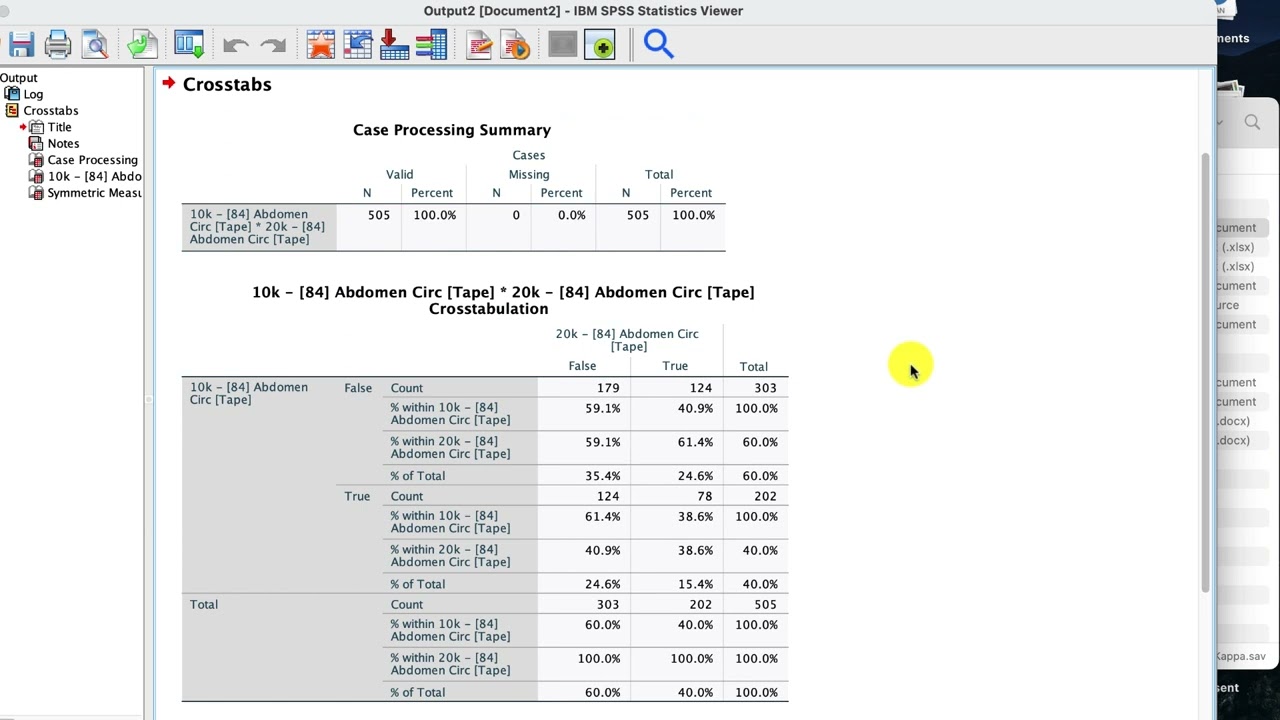Show the Variables information dialog

tap(432, 45)
